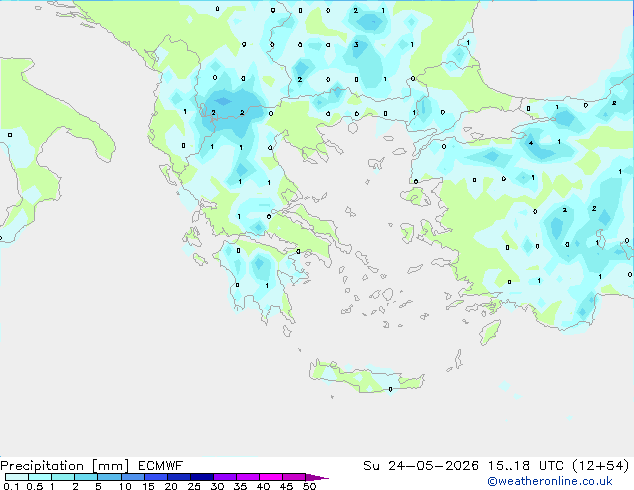The width and height of the screenshot is (634, 490).
Task: Click the 'Precipitation [mm]' title text
Action: [64, 466]
